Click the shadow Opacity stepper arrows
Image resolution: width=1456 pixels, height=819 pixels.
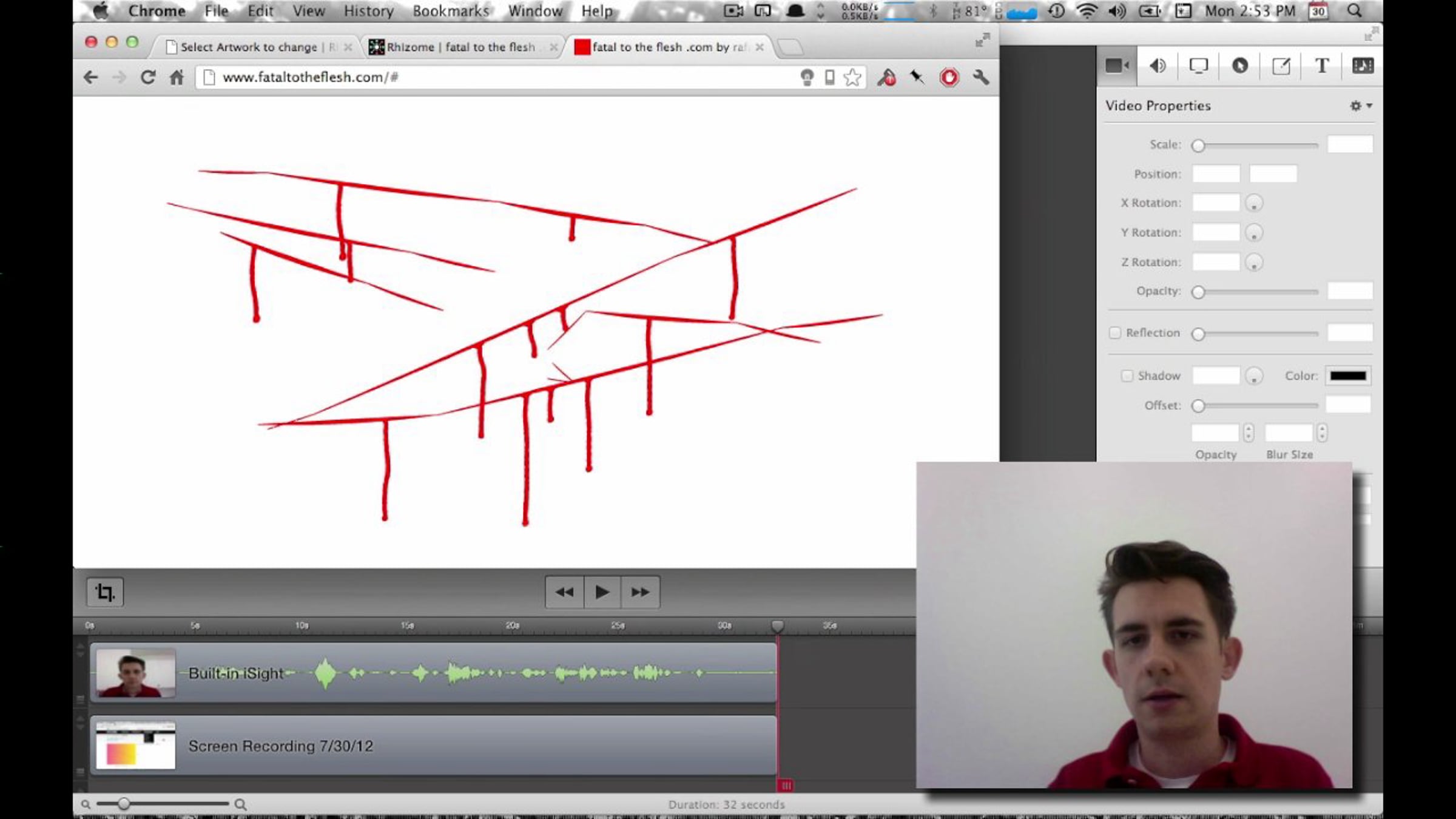tap(1248, 433)
